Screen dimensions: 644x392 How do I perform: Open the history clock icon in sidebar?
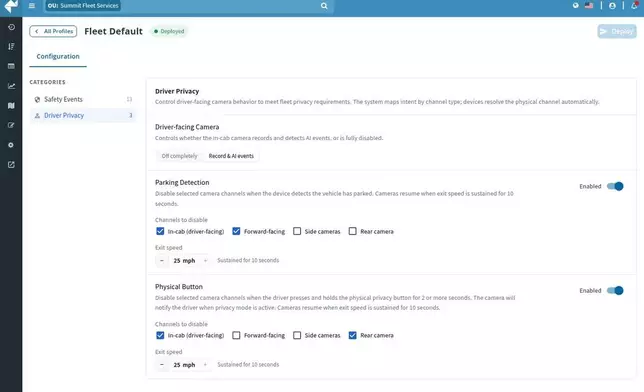pos(11,27)
